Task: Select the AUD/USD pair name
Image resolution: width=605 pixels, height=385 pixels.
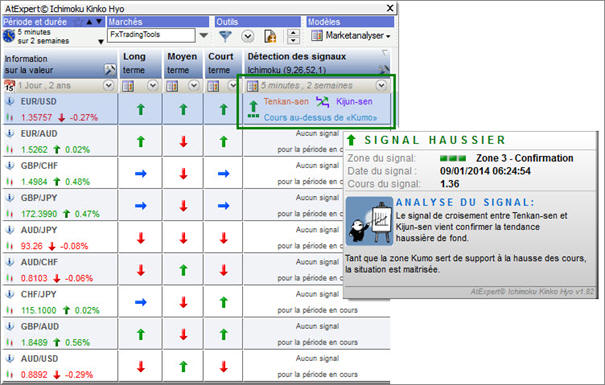Action: click(x=39, y=358)
